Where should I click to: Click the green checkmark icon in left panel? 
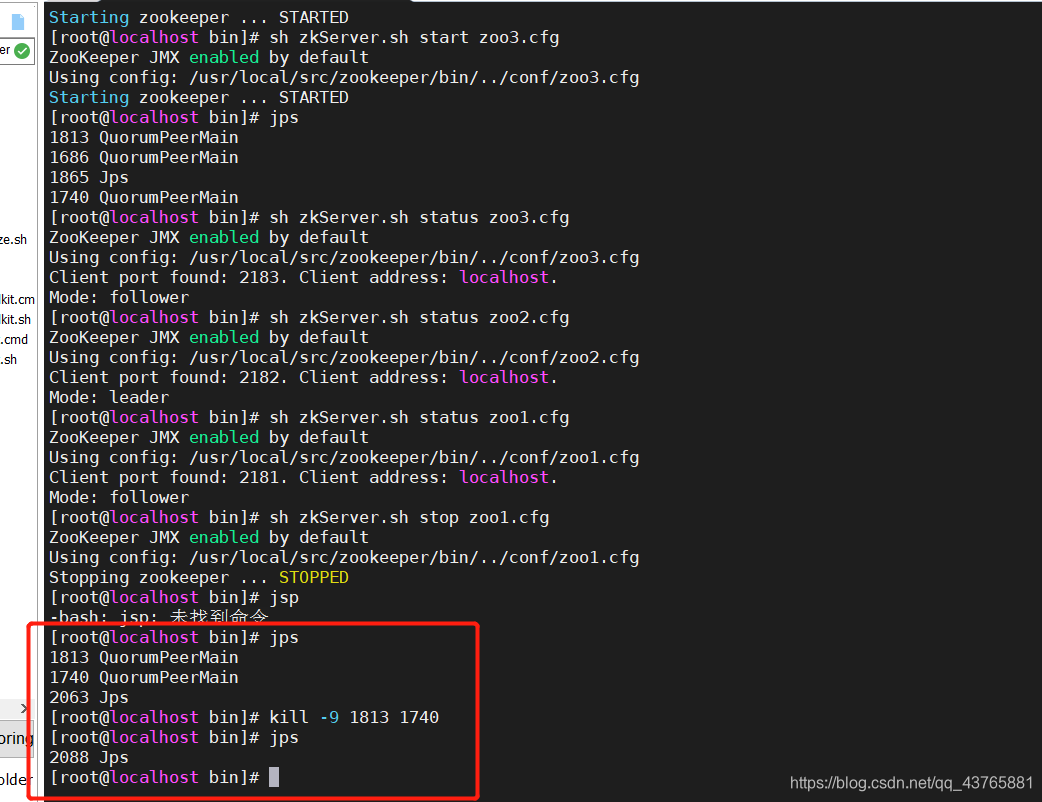click(22, 50)
